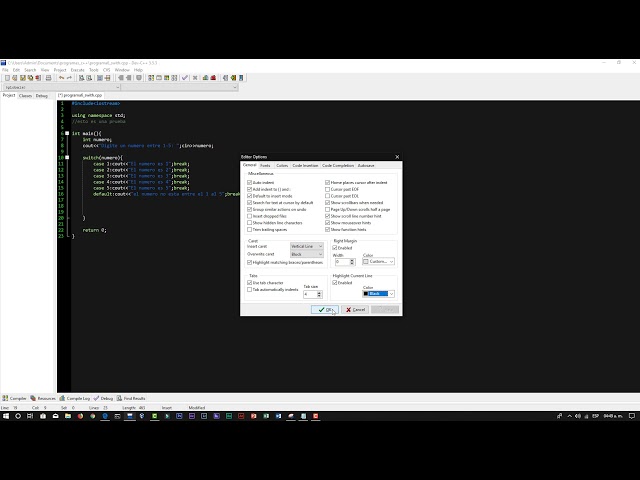The width and height of the screenshot is (640, 480).
Task: Switch to the Code Insertion tab
Action: pos(305,166)
